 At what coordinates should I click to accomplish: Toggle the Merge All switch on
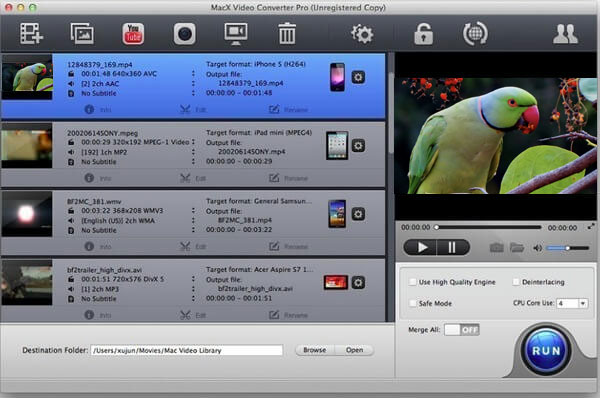click(x=462, y=329)
